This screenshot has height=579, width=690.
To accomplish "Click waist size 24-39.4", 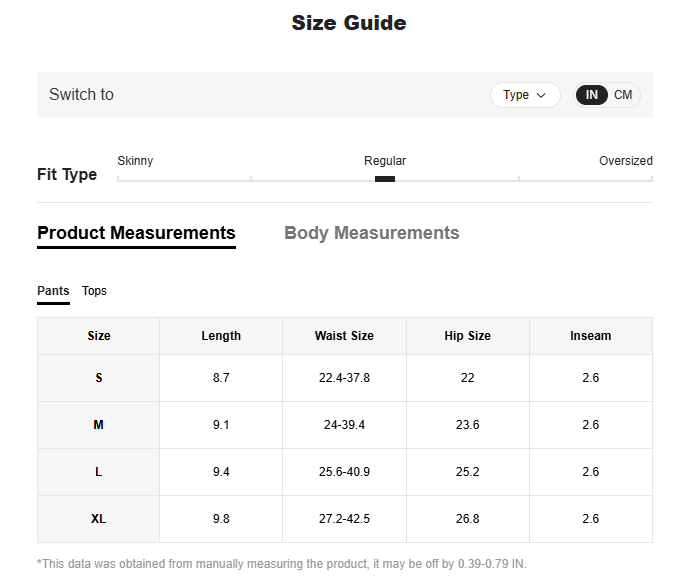I will [x=344, y=425].
